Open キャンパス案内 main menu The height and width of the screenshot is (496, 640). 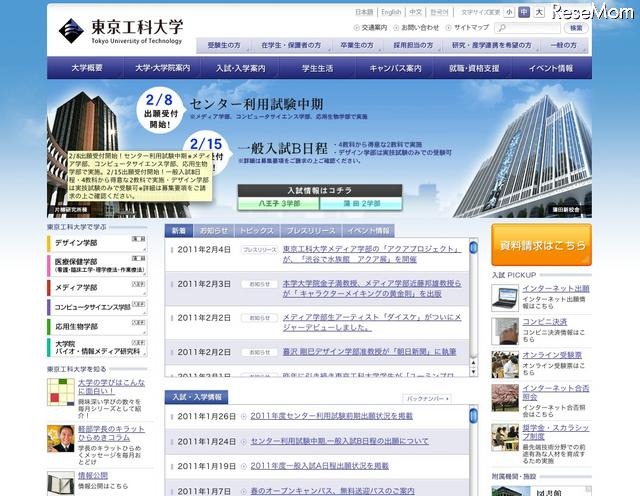pos(395,68)
